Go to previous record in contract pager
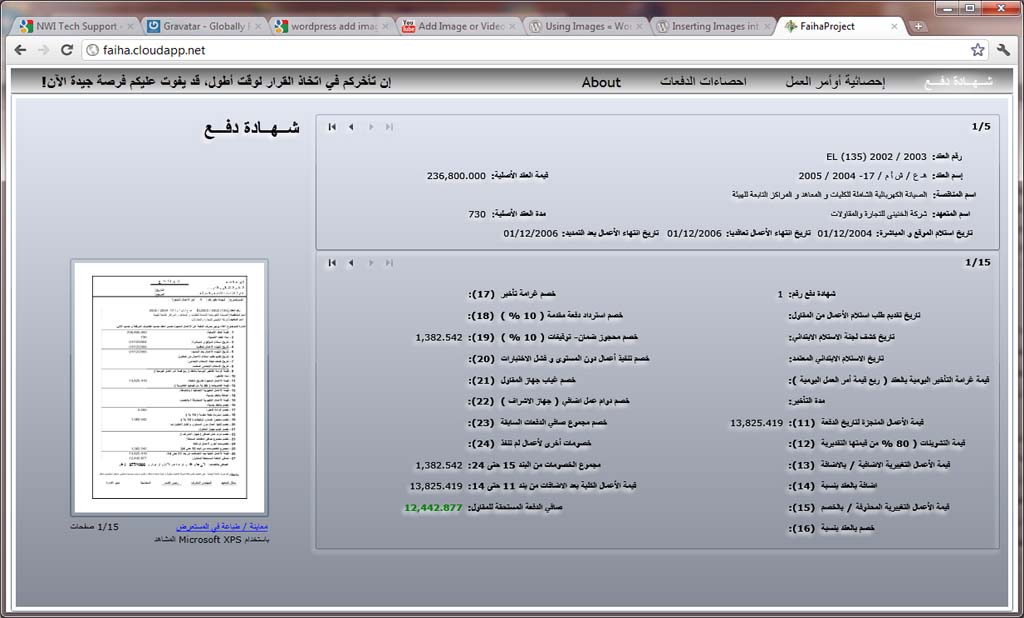1024x618 pixels. tap(351, 127)
